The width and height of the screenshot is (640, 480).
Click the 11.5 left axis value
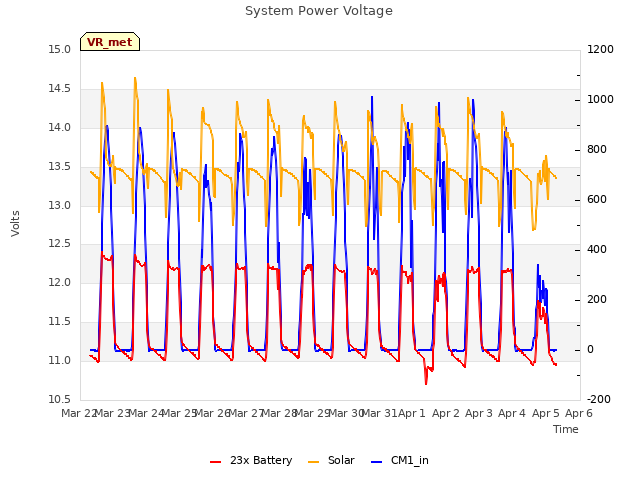(x=59, y=322)
